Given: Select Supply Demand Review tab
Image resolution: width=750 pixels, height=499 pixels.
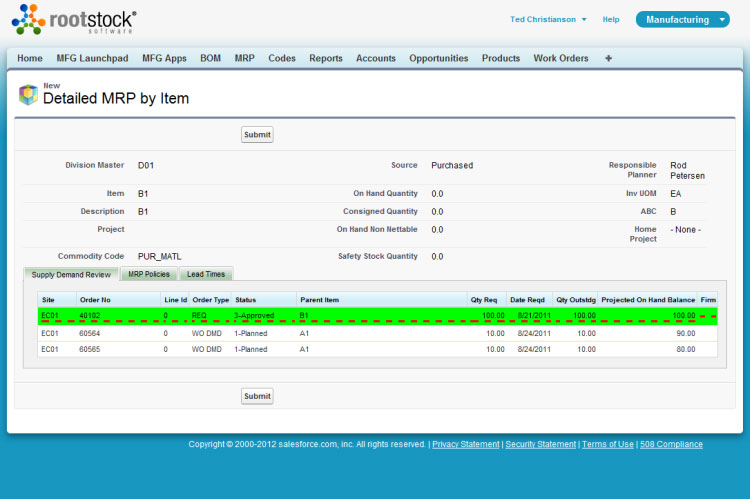Looking at the screenshot, I should (71, 275).
